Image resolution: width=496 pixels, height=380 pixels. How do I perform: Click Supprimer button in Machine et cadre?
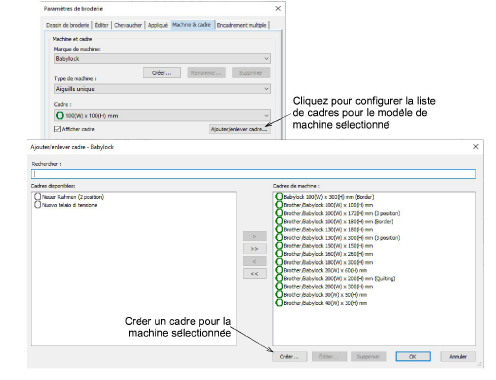pyautogui.click(x=251, y=73)
